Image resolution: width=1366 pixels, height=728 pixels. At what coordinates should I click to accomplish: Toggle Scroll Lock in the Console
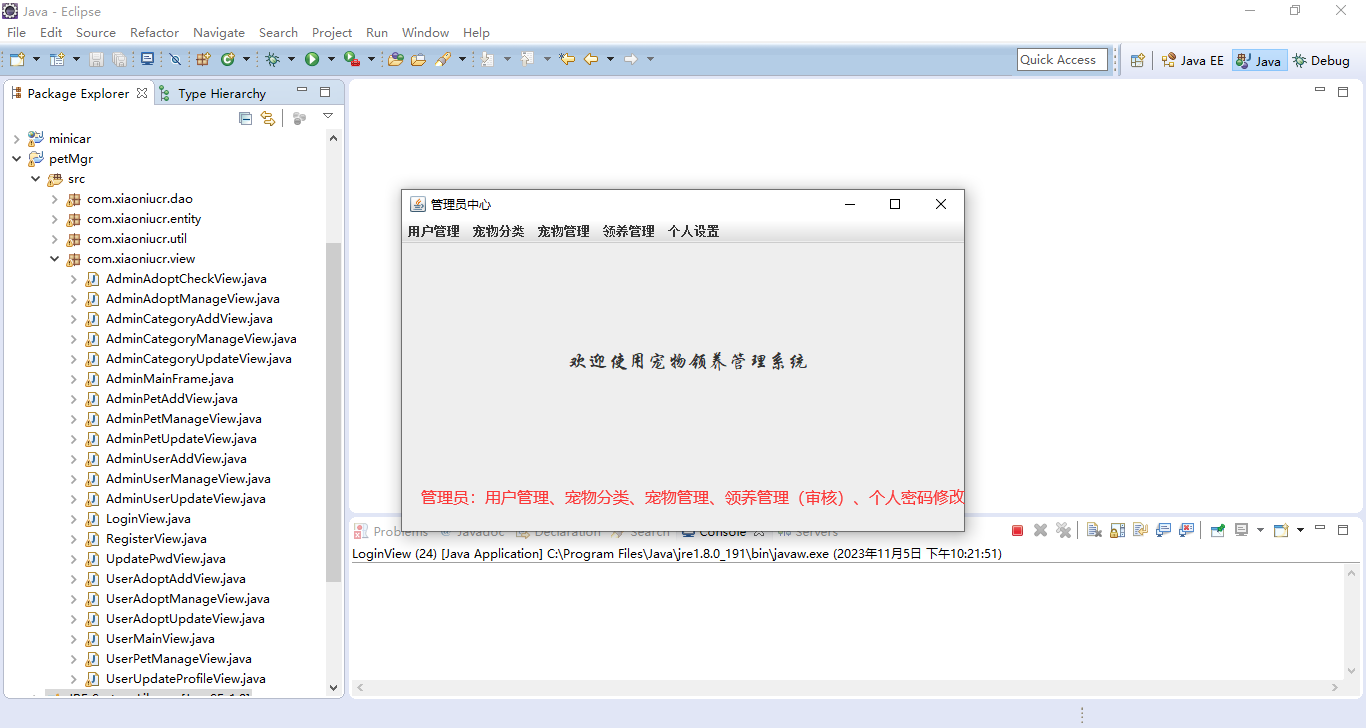1117,531
